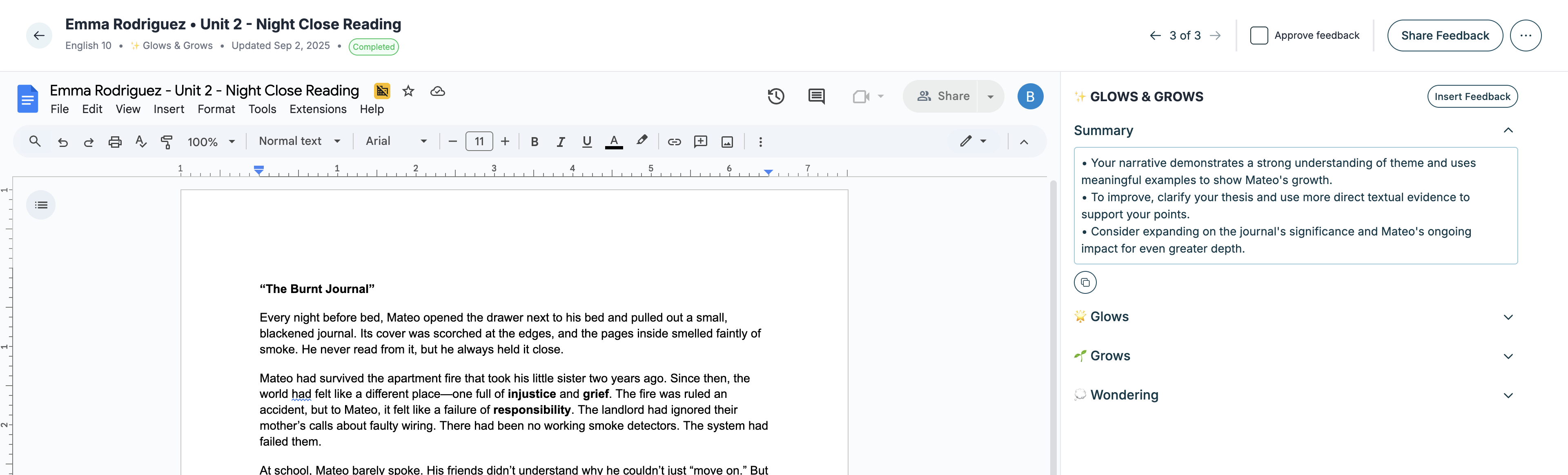Open version history clock icon

click(775, 96)
